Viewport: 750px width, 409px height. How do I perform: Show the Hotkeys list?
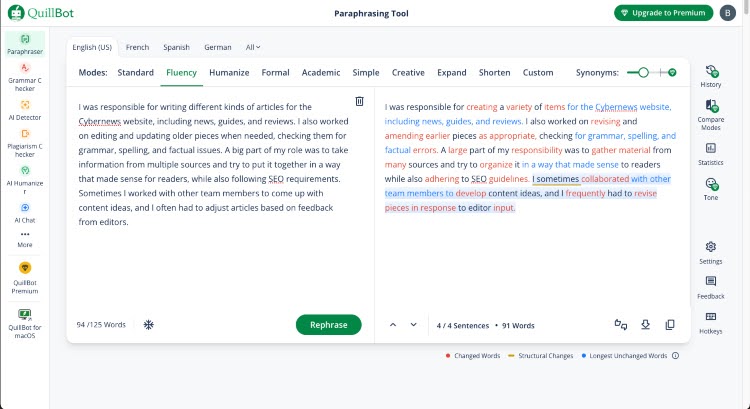pyautogui.click(x=710, y=323)
